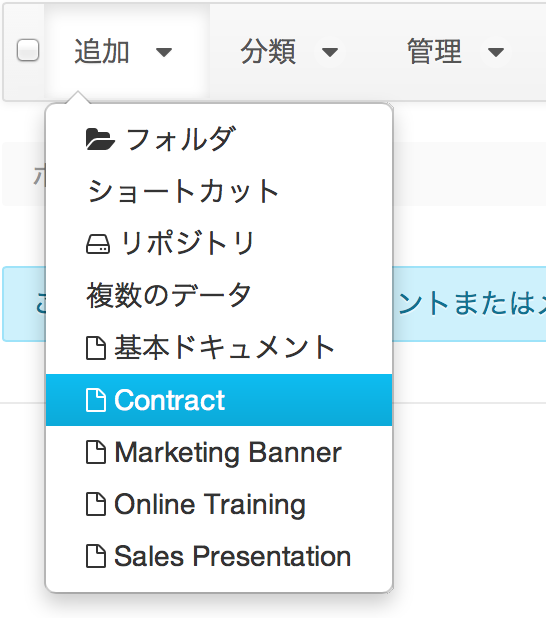Click the light blue information banner

469,304
